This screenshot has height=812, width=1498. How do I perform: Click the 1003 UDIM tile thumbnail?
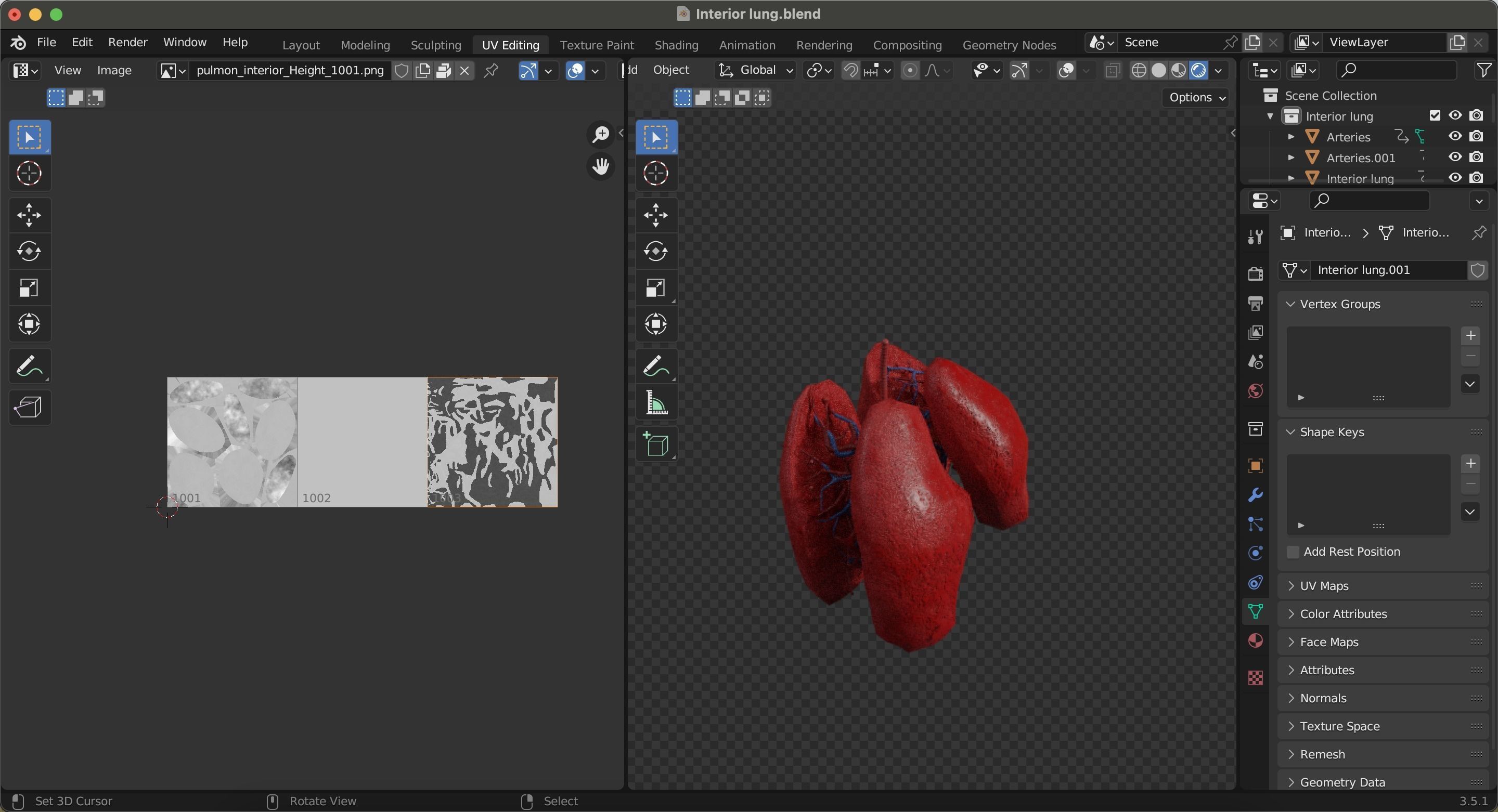pos(492,442)
